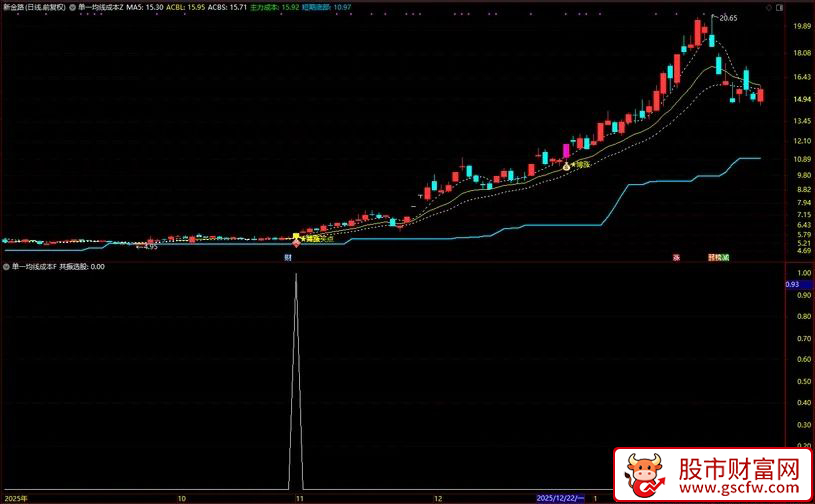Click the yellow money-bag signal icon

click(x=566, y=166)
